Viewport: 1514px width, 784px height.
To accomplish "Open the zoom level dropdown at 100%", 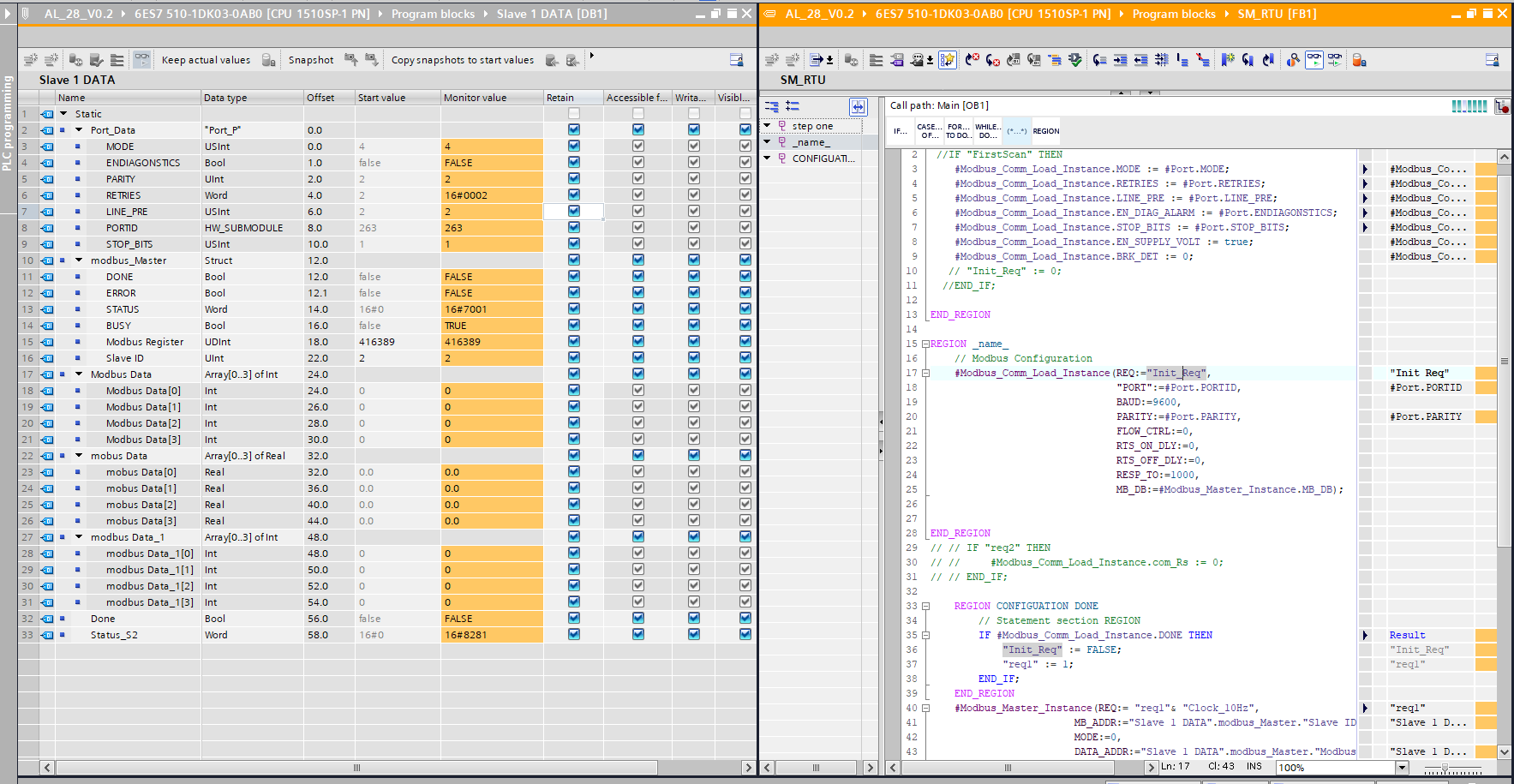I will [1402, 768].
